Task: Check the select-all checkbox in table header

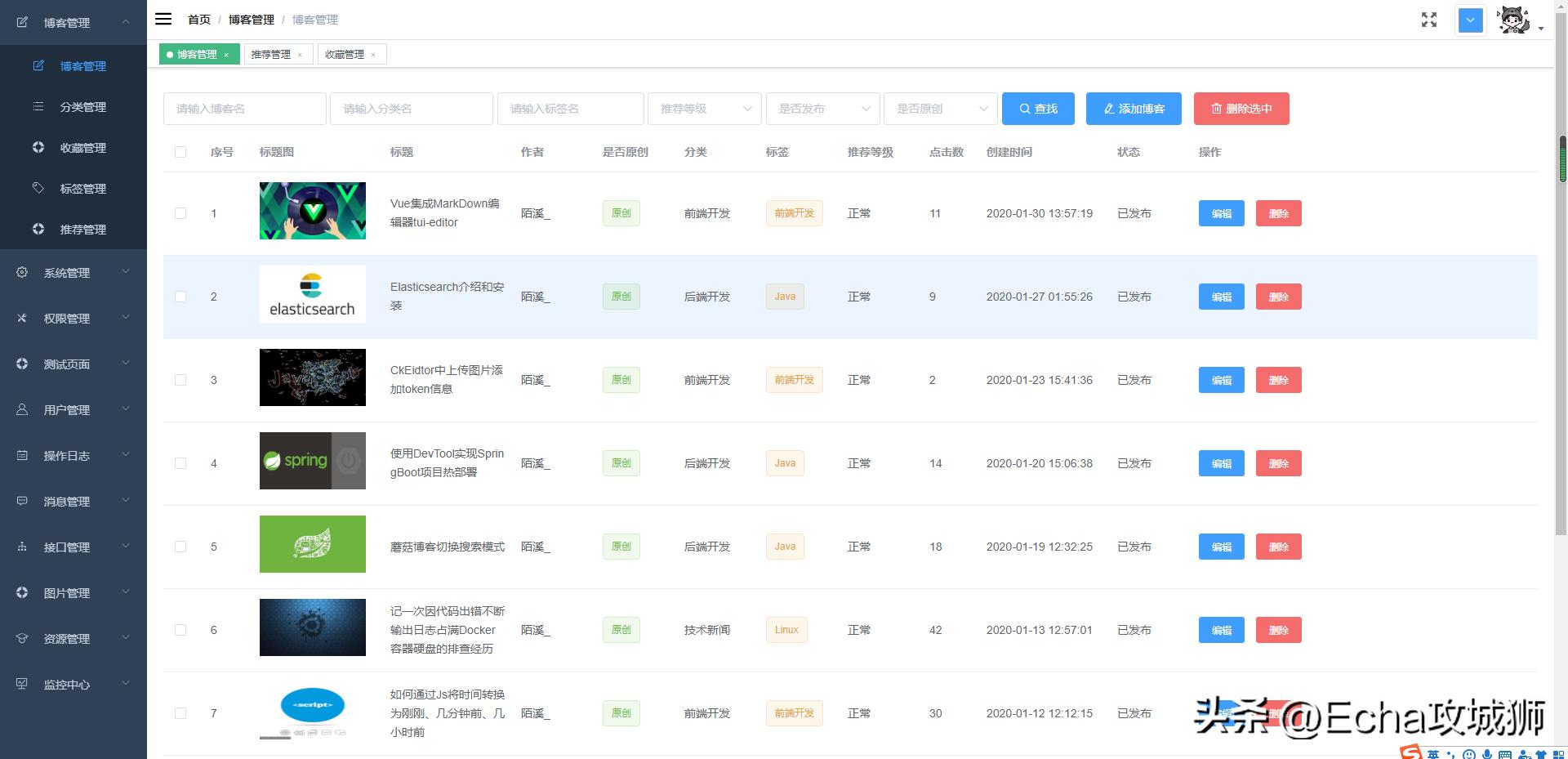Action: [x=180, y=152]
